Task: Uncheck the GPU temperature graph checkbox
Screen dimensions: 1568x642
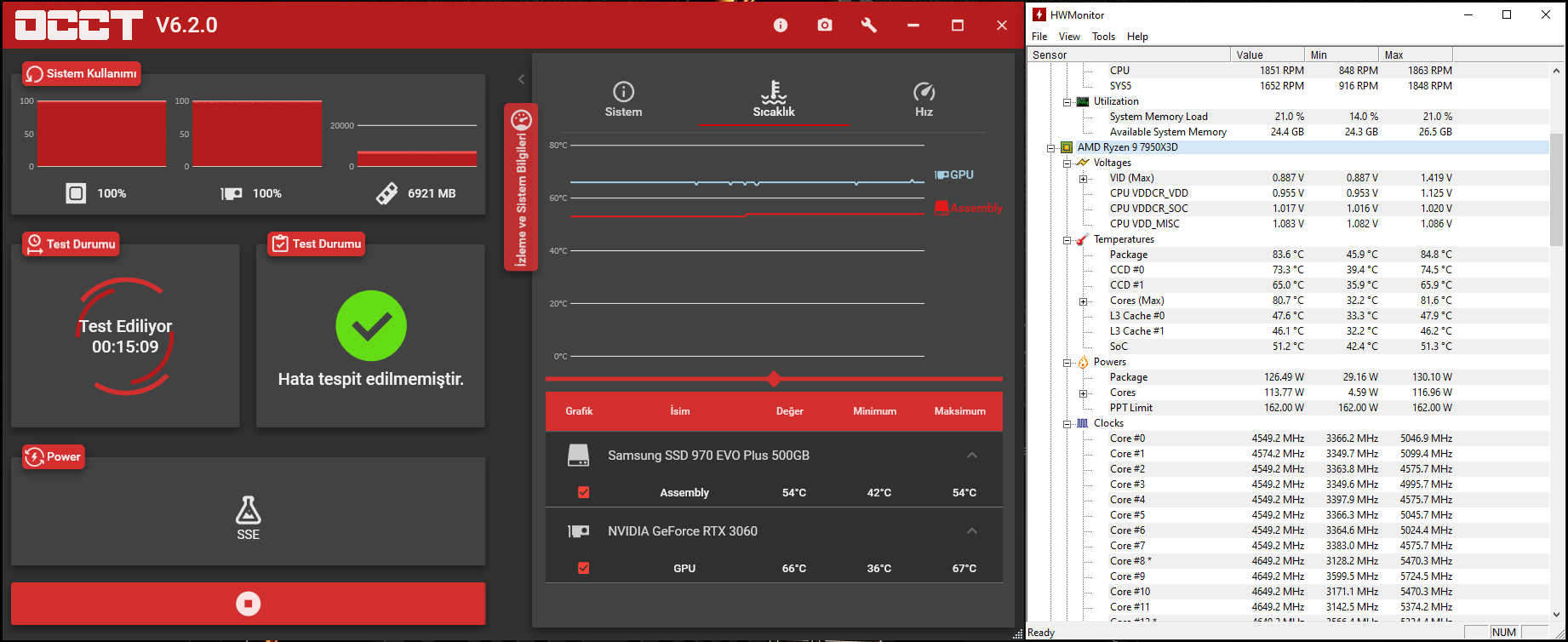Action: point(584,568)
